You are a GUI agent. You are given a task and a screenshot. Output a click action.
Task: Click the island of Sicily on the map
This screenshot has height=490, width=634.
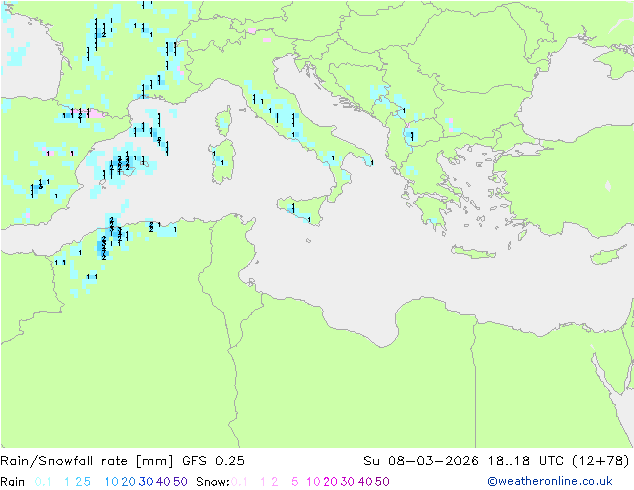pos(302,209)
